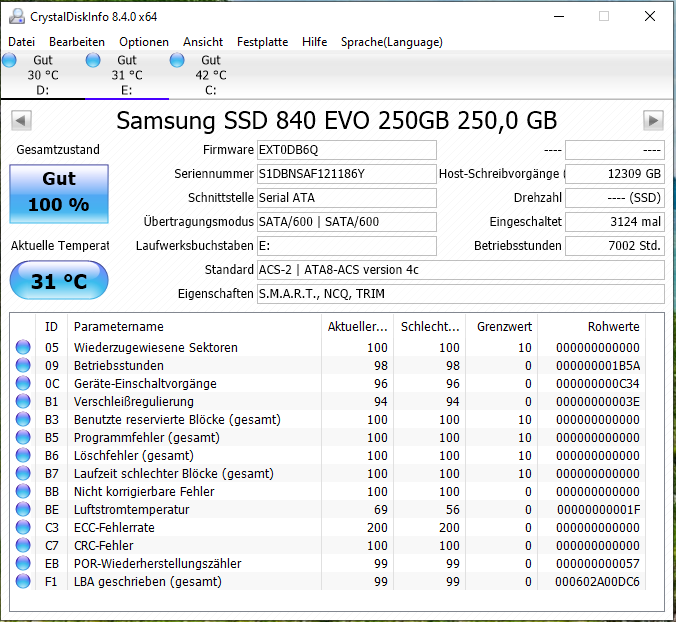Click status orb of Verschleißregulierung row
Viewport: 676px width, 622px height.
pyautogui.click(x=23, y=401)
